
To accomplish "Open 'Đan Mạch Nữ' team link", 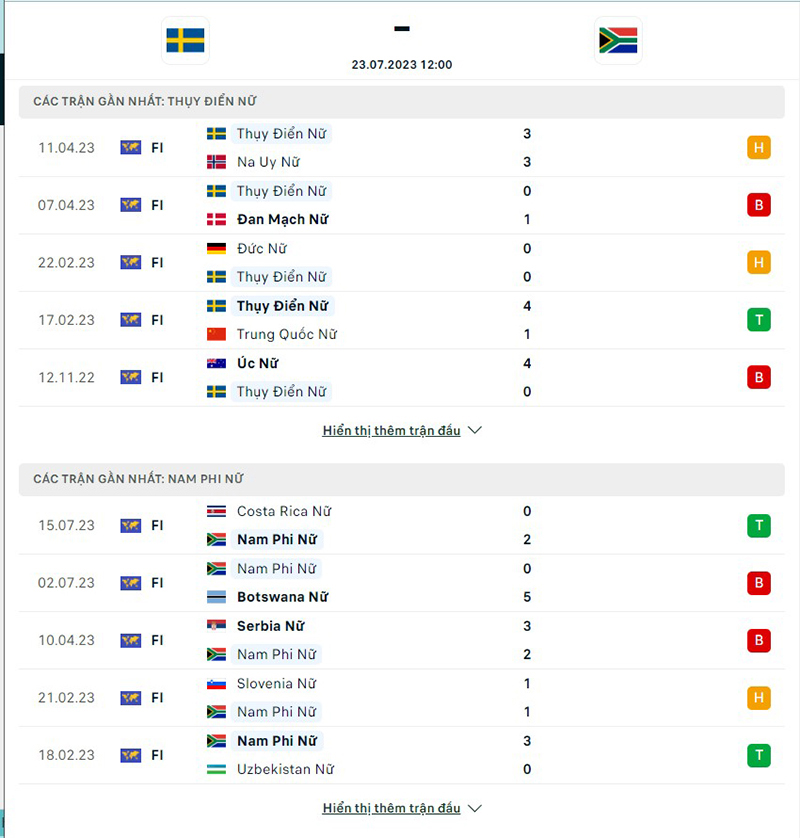I will click(x=283, y=219).
